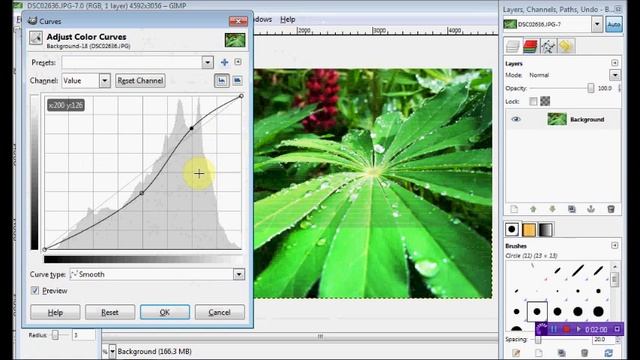Screen dimensions: 640x360
Task: Switch to the Brushes tab
Action: tap(512, 230)
